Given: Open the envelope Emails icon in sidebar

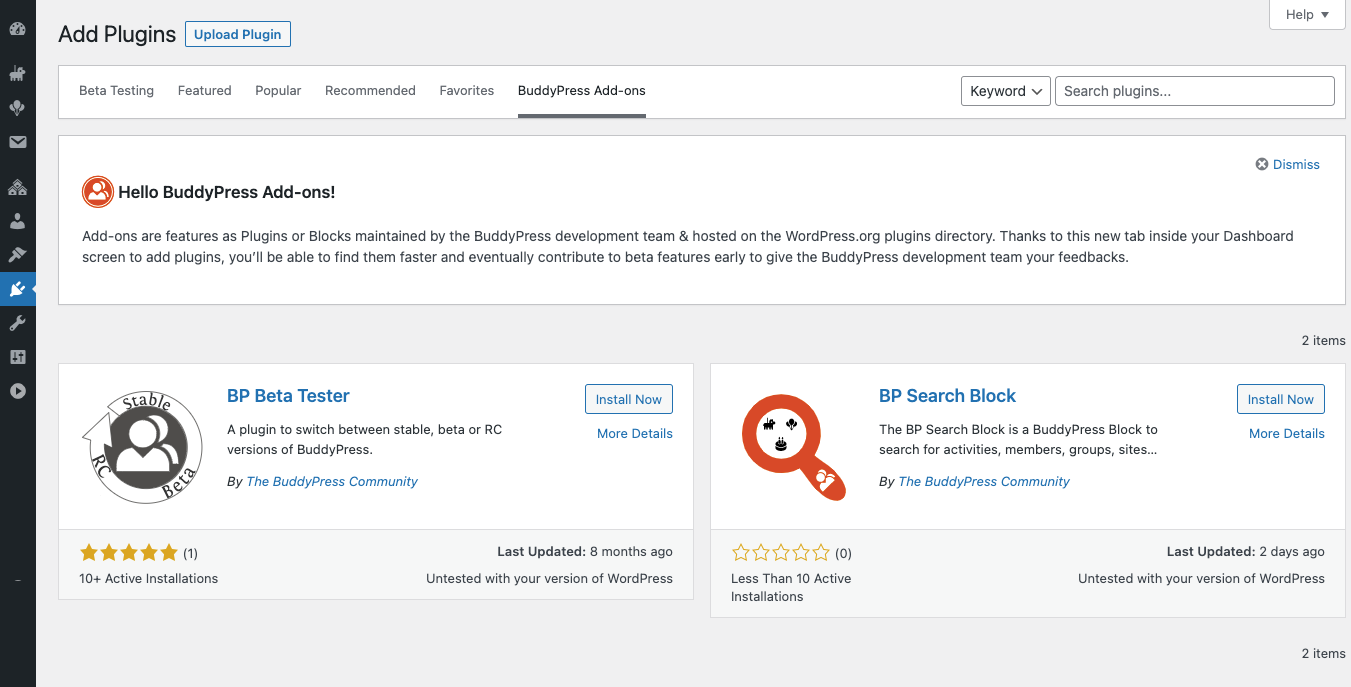Looking at the screenshot, I should [17, 142].
